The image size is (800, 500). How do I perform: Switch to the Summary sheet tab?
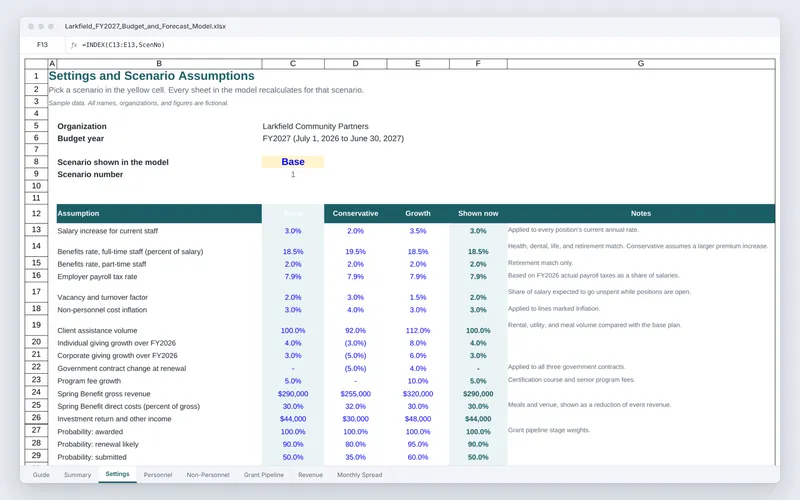(x=78, y=474)
